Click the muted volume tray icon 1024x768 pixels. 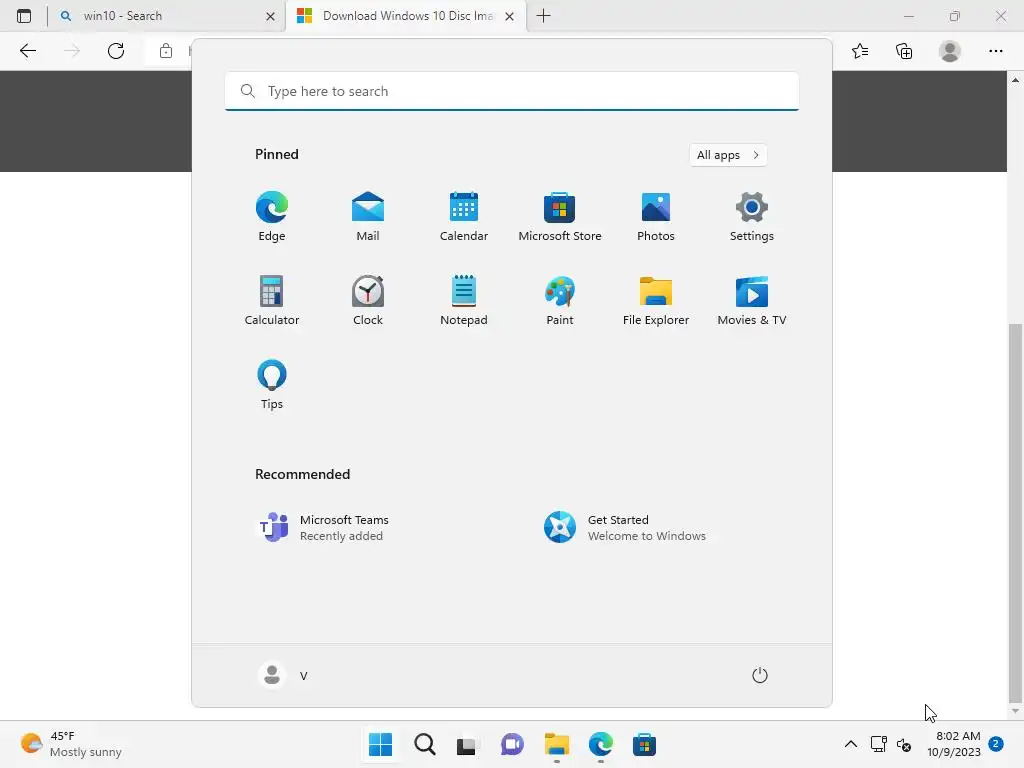904,744
